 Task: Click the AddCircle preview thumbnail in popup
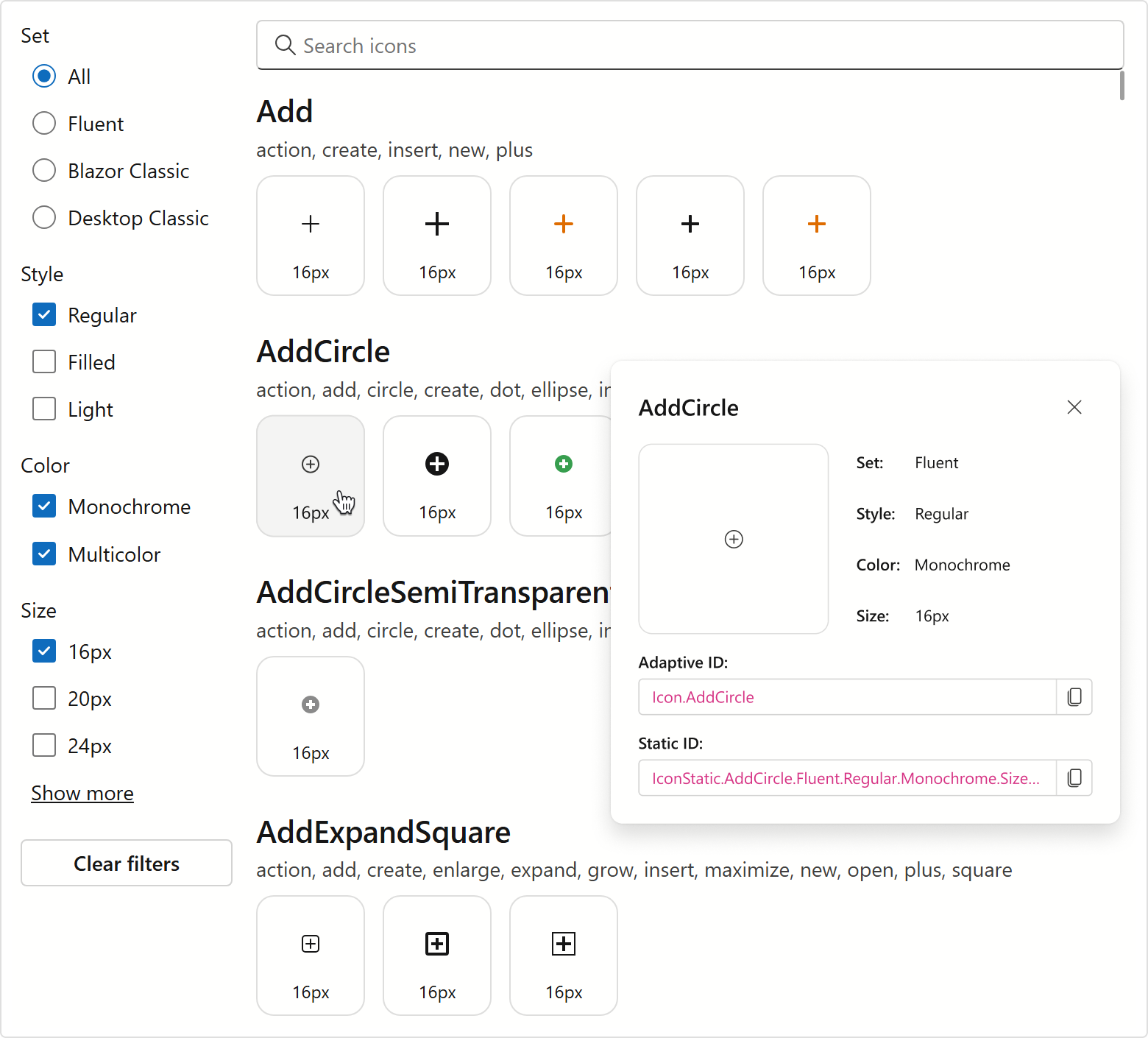pos(734,539)
